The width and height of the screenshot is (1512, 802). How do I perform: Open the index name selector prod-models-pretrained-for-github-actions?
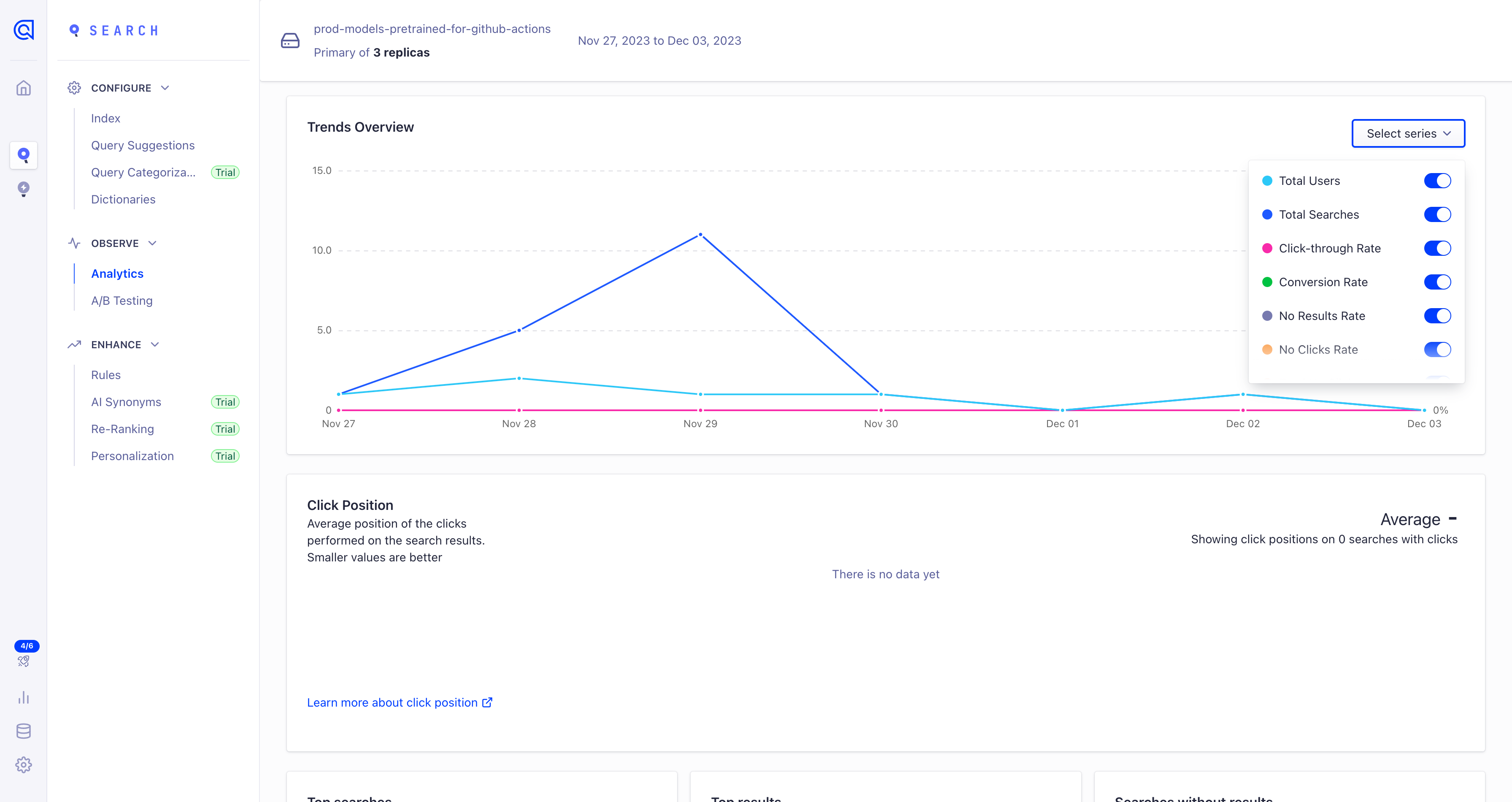(x=432, y=29)
